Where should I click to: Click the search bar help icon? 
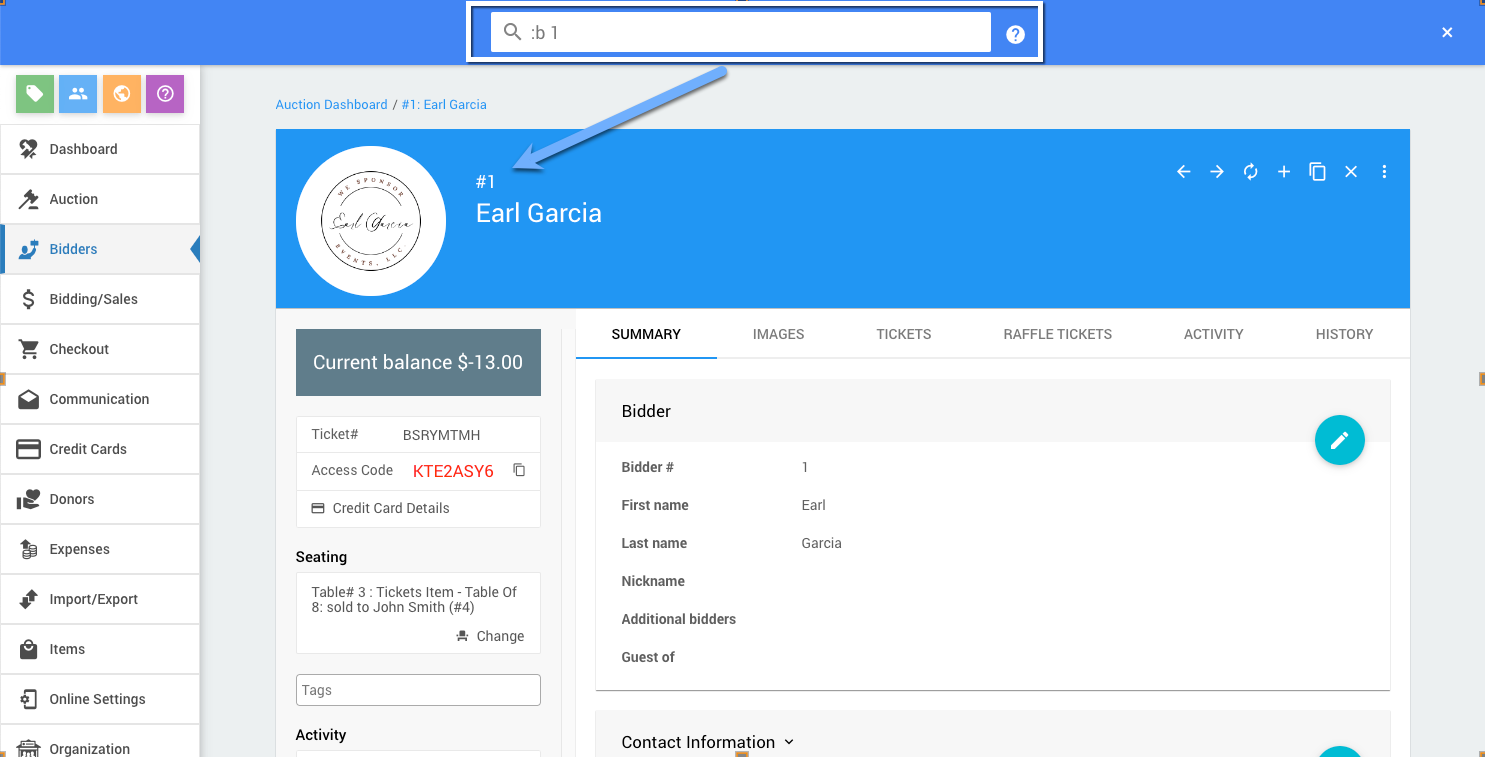pyautogui.click(x=1015, y=34)
